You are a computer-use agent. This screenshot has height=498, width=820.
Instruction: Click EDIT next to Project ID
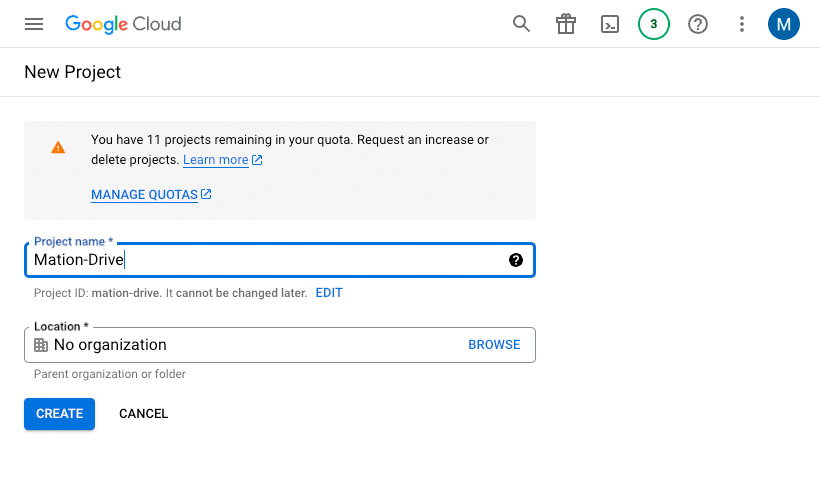point(329,293)
